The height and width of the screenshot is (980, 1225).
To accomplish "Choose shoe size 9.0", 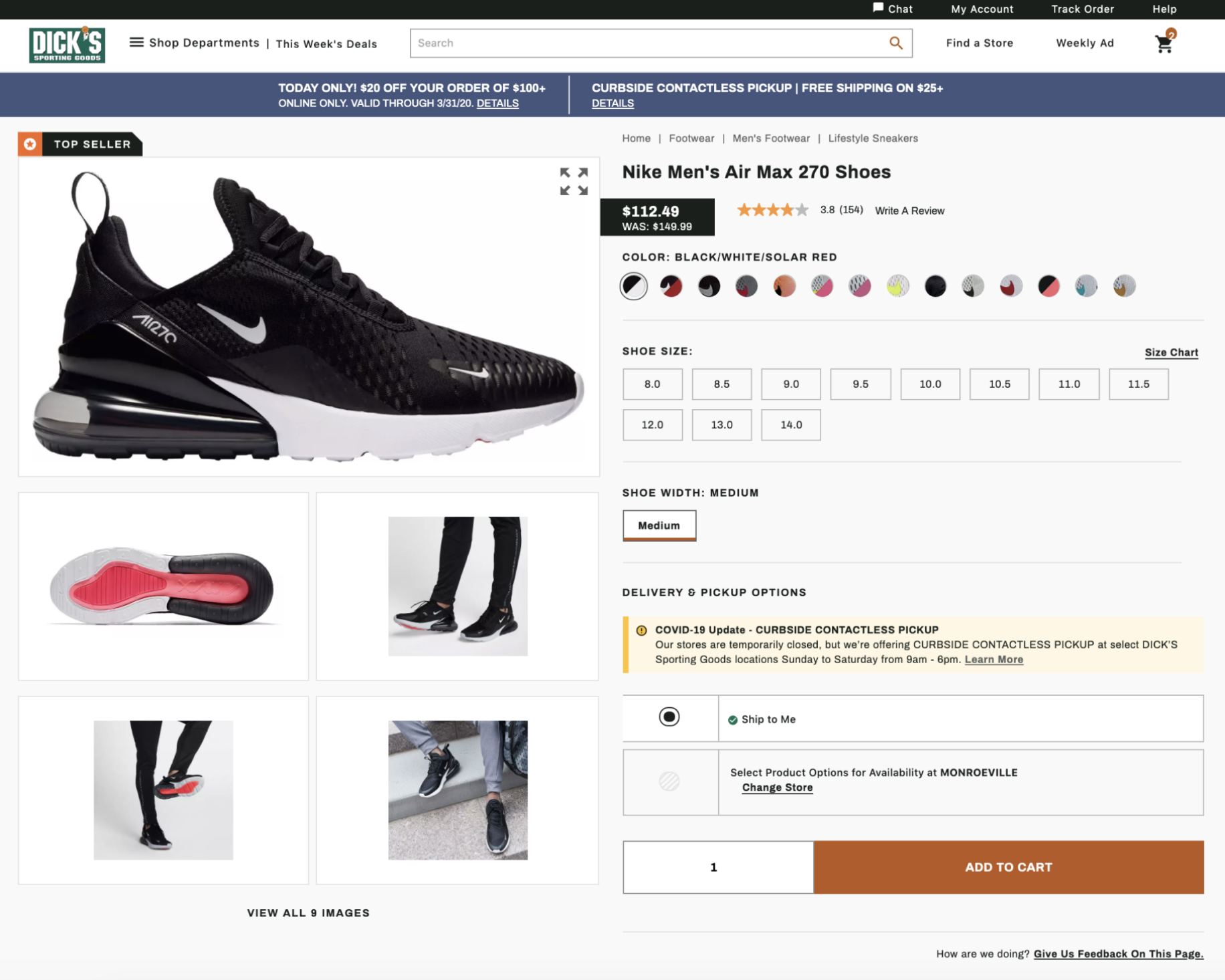I will coord(791,384).
